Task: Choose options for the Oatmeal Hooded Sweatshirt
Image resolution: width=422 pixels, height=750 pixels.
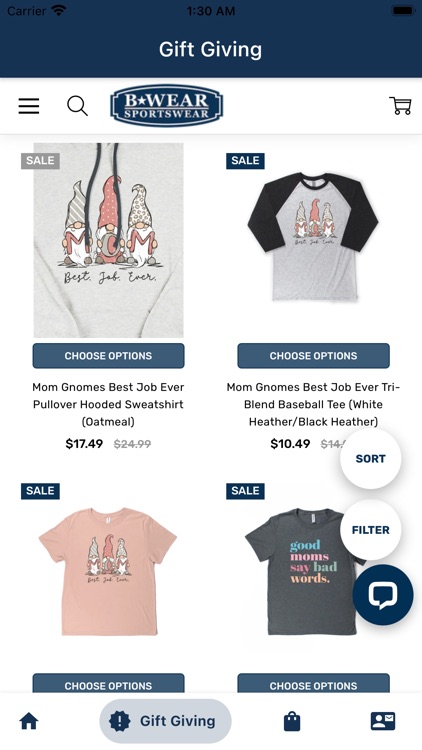Action: [x=109, y=356]
